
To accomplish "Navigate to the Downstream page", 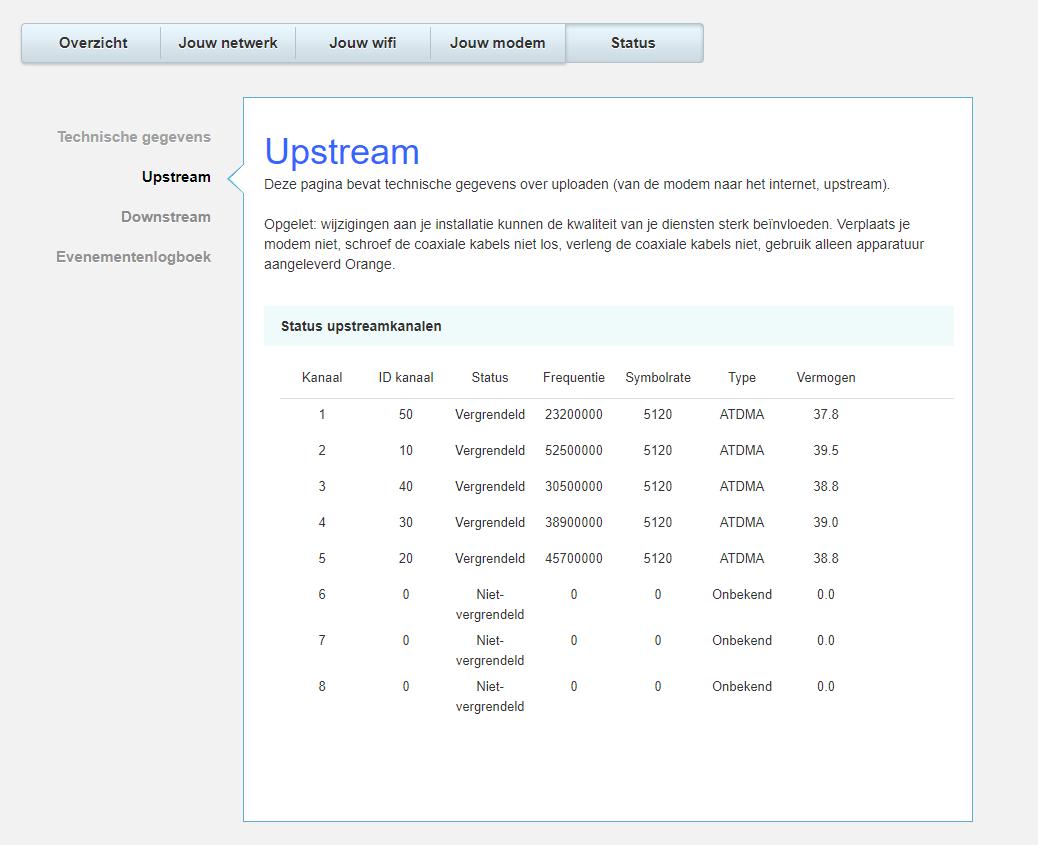I will click(x=166, y=217).
